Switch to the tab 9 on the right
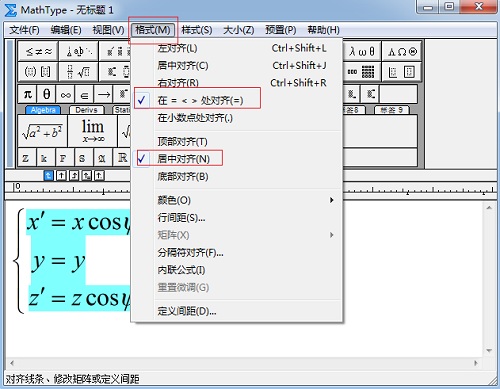Viewport: 500px width, 389px height. pos(391,110)
